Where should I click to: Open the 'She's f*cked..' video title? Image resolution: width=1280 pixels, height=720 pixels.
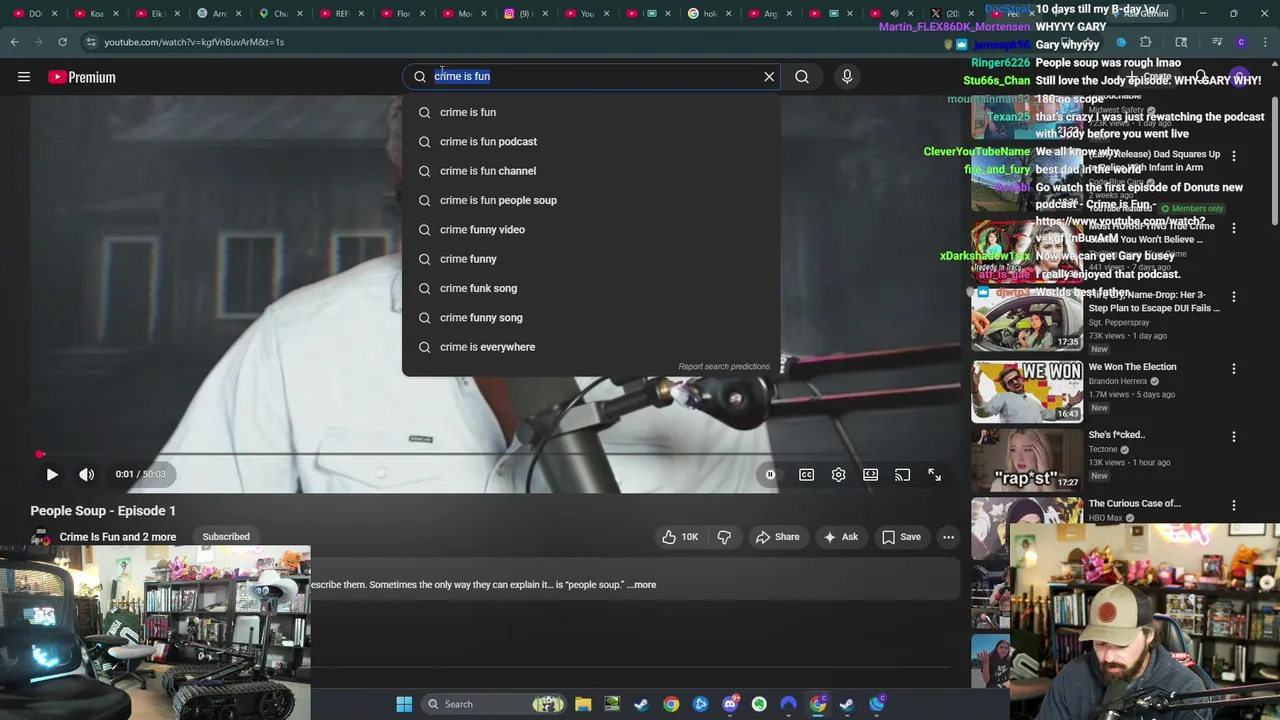tap(1117, 435)
